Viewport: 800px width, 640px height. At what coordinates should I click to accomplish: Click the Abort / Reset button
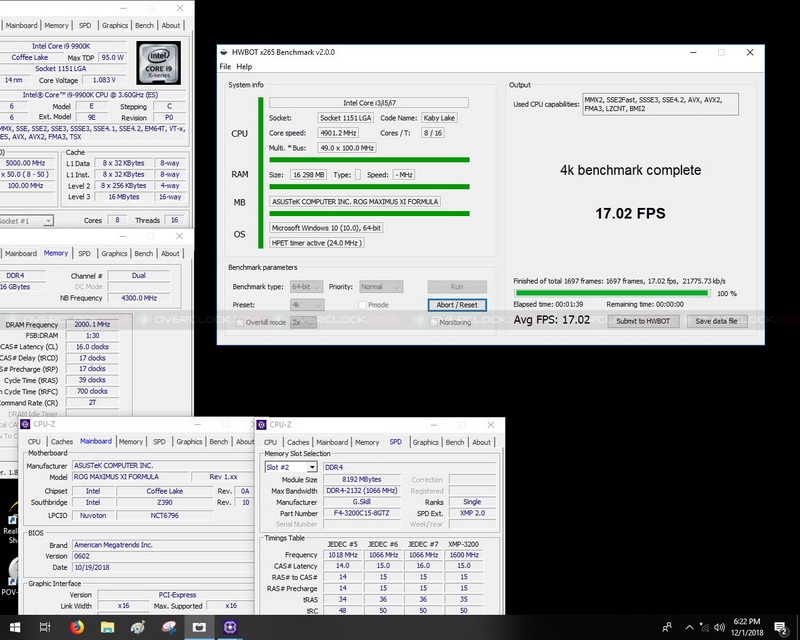click(x=457, y=305)
